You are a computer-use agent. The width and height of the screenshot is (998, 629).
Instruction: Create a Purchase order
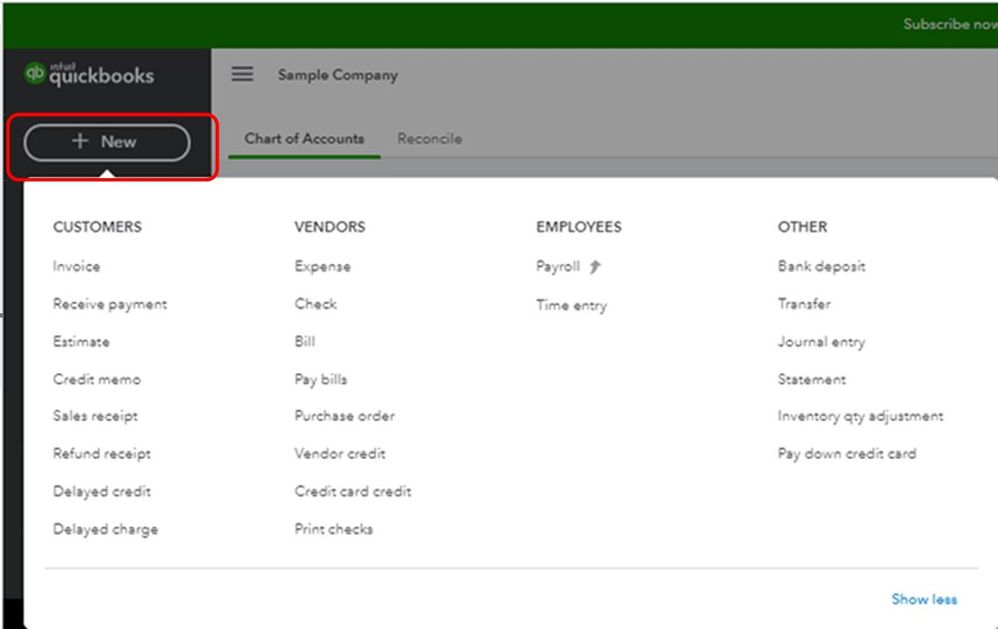tap(344, 416)
